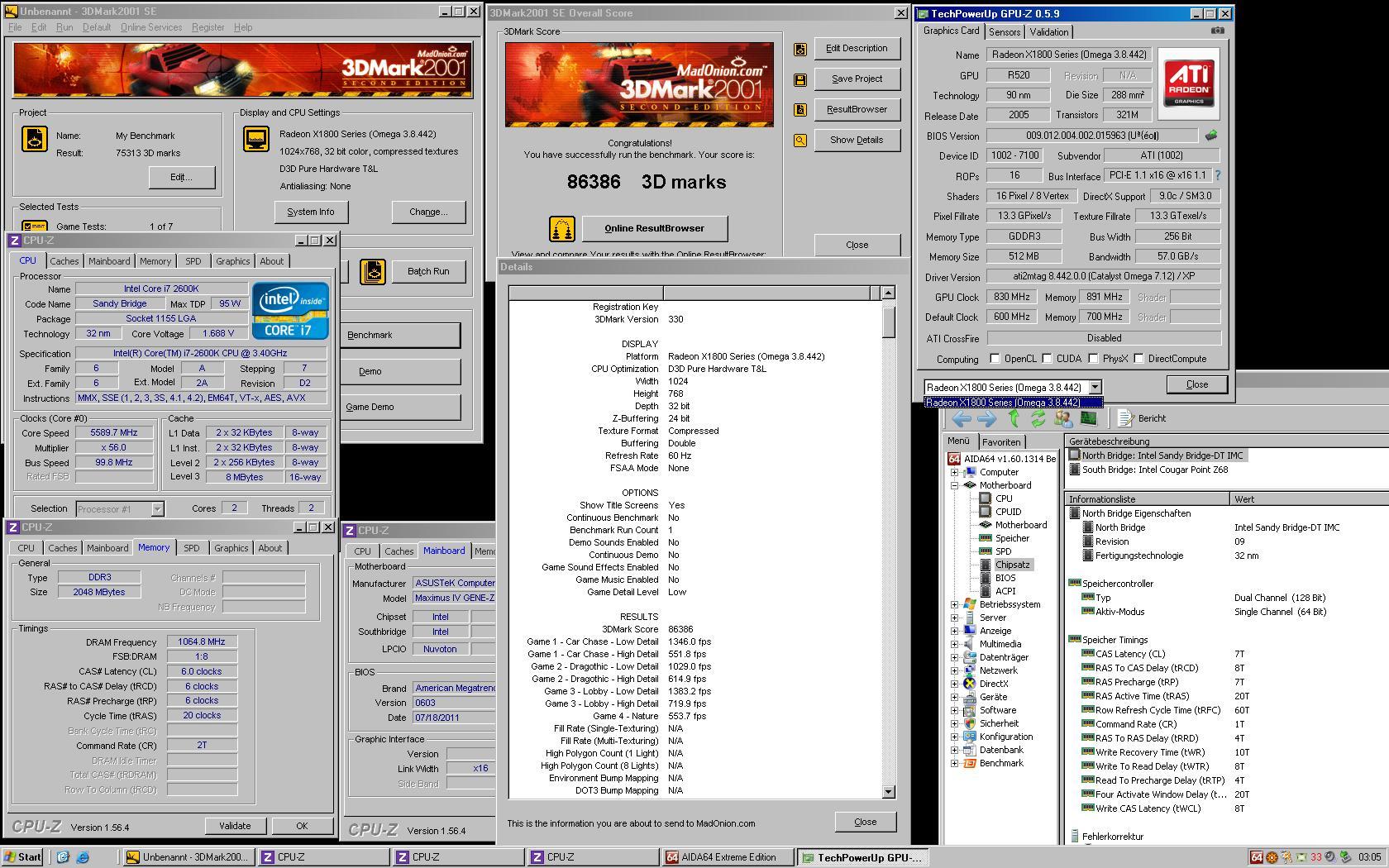
Task: Expand Multimedia node in AIDA64 tree
Action: click(955, 644)
